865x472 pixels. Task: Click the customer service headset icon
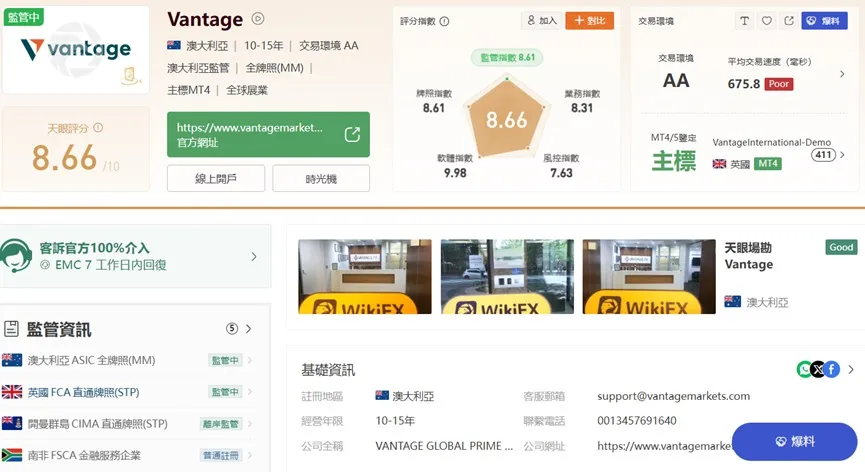coord(16,256)
